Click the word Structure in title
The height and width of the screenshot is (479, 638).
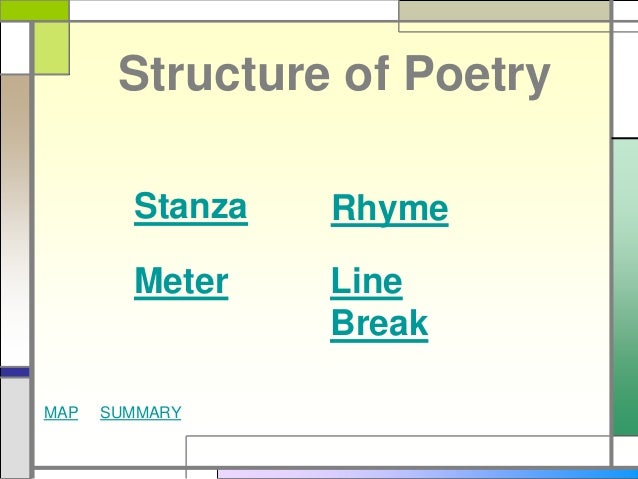pos(224,74)
